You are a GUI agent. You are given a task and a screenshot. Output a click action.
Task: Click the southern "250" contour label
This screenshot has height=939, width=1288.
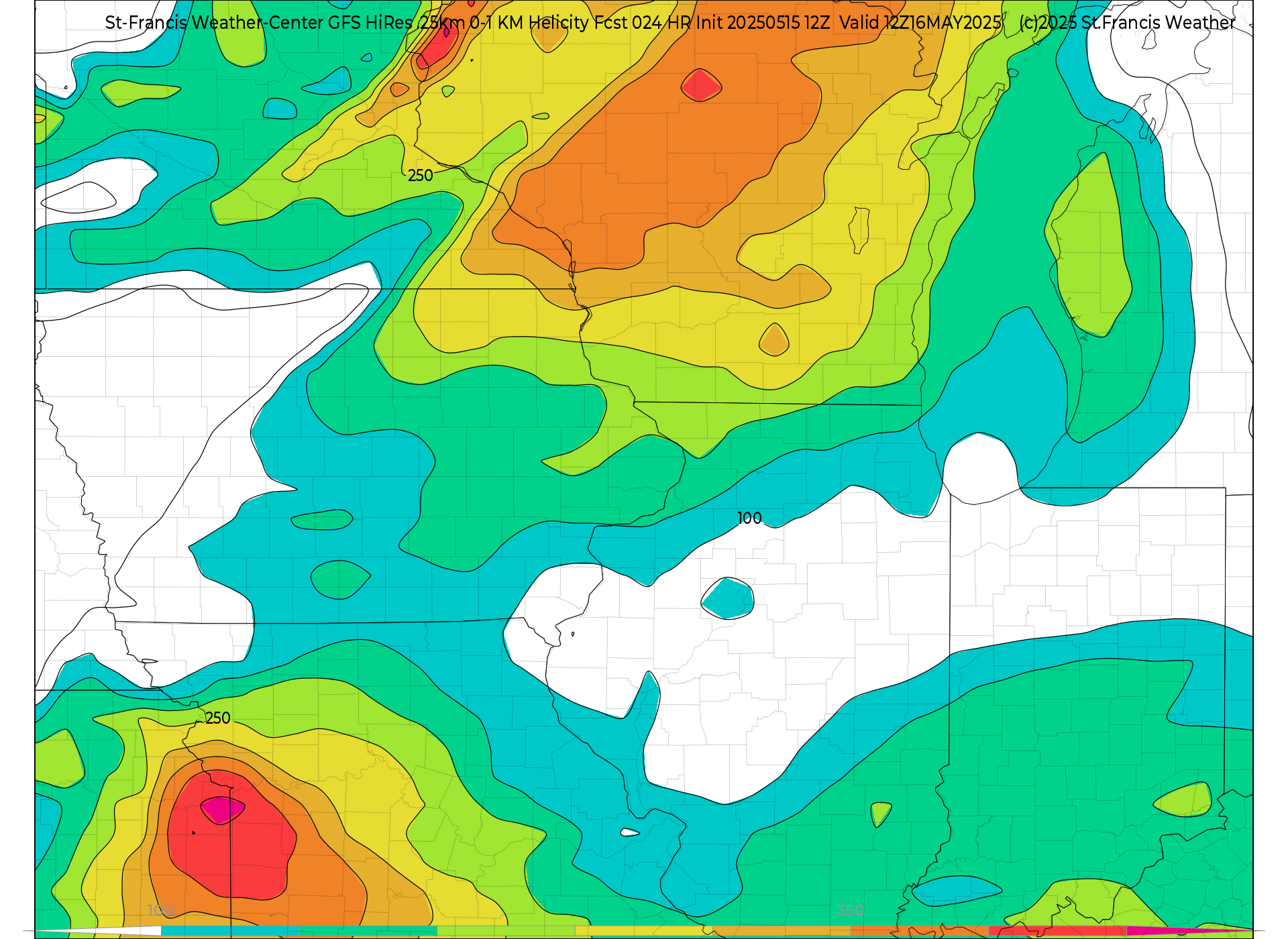[x=217, y=718]
